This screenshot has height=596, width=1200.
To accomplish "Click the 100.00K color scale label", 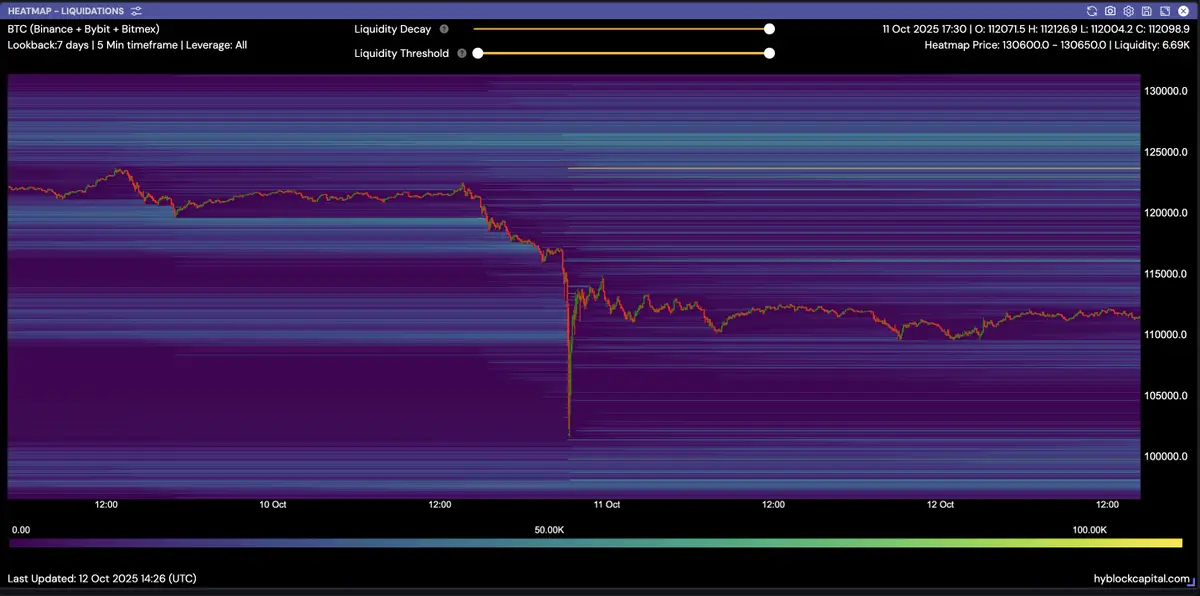I will 1090,530.
